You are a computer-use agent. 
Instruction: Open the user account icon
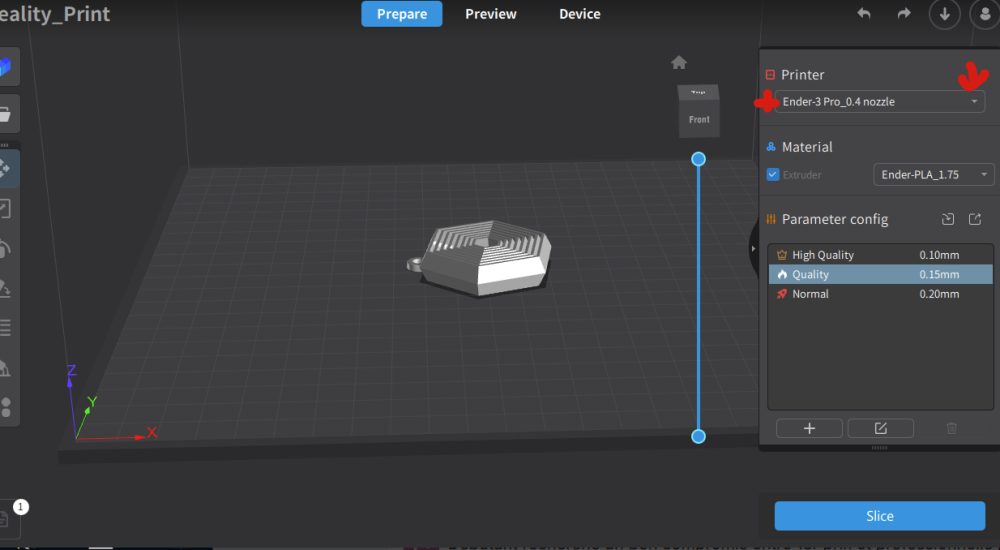coord(985,14)
